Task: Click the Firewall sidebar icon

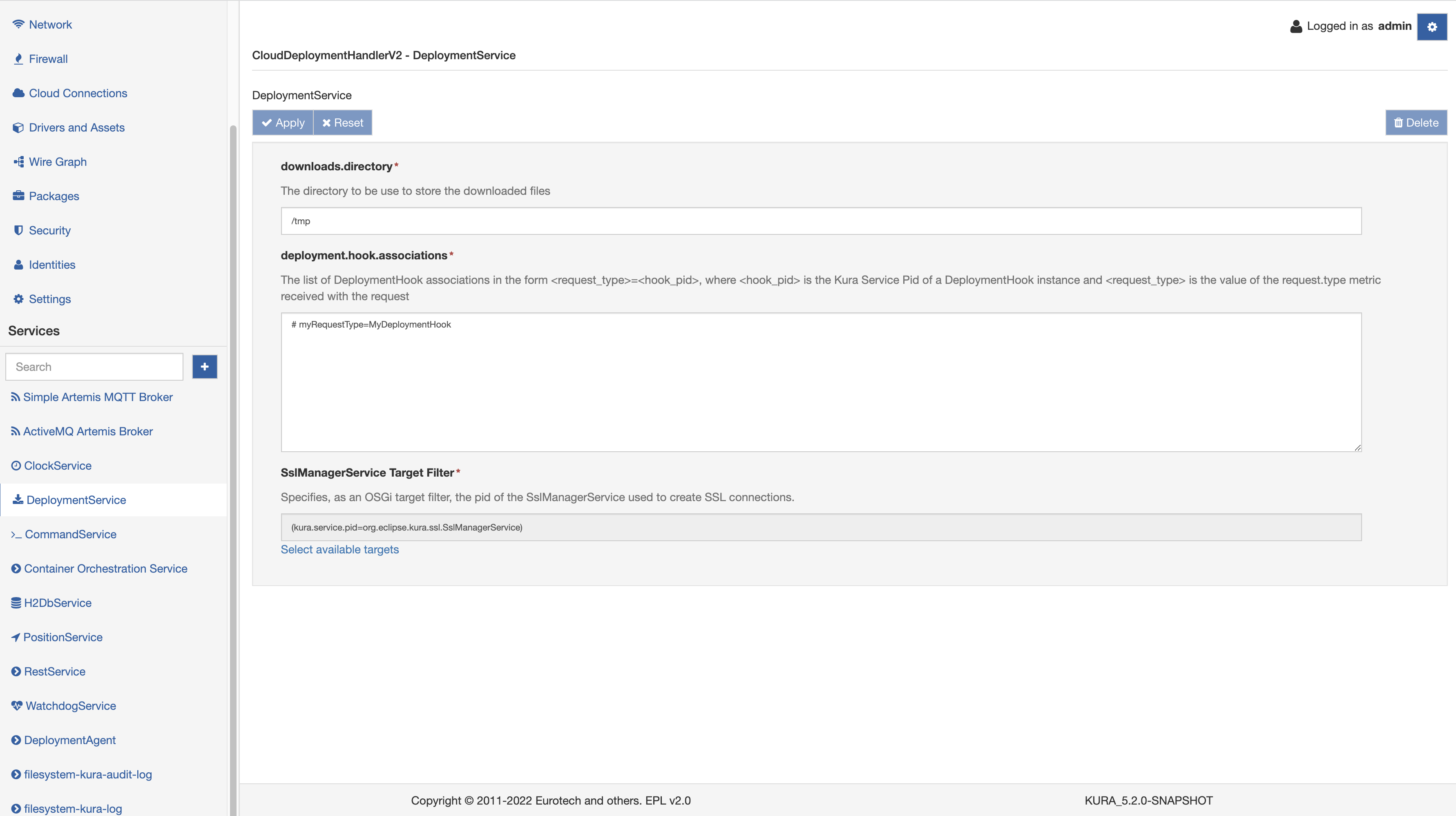Action: point(17,58)
